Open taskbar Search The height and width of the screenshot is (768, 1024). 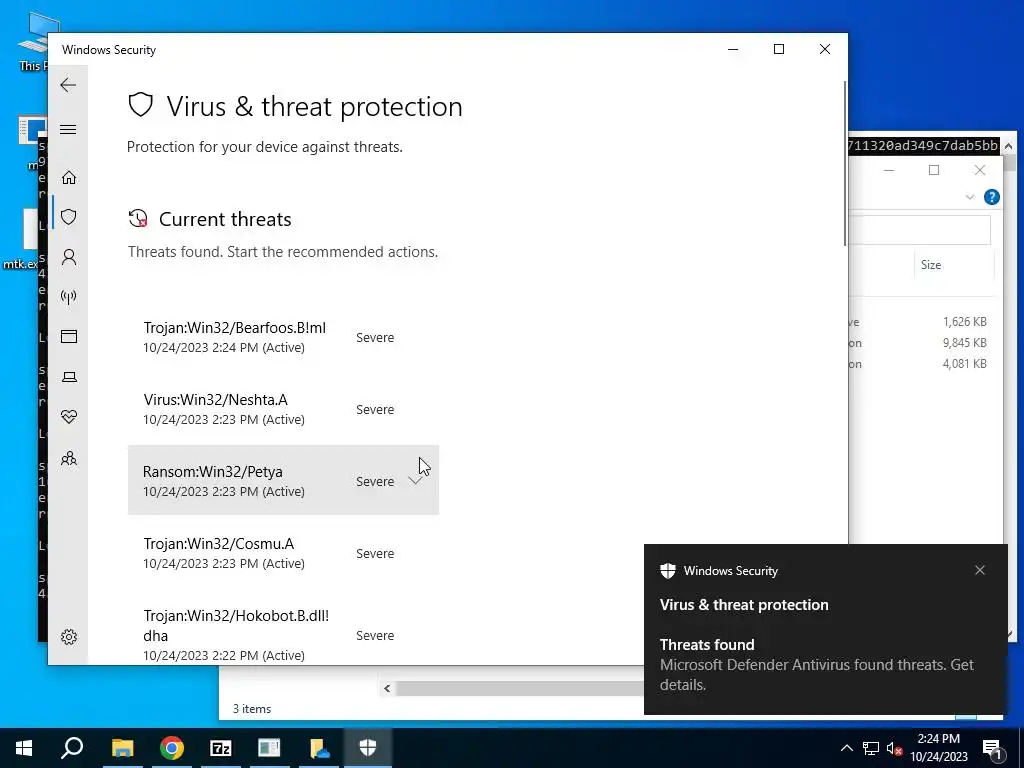click(x=72, y=748)
